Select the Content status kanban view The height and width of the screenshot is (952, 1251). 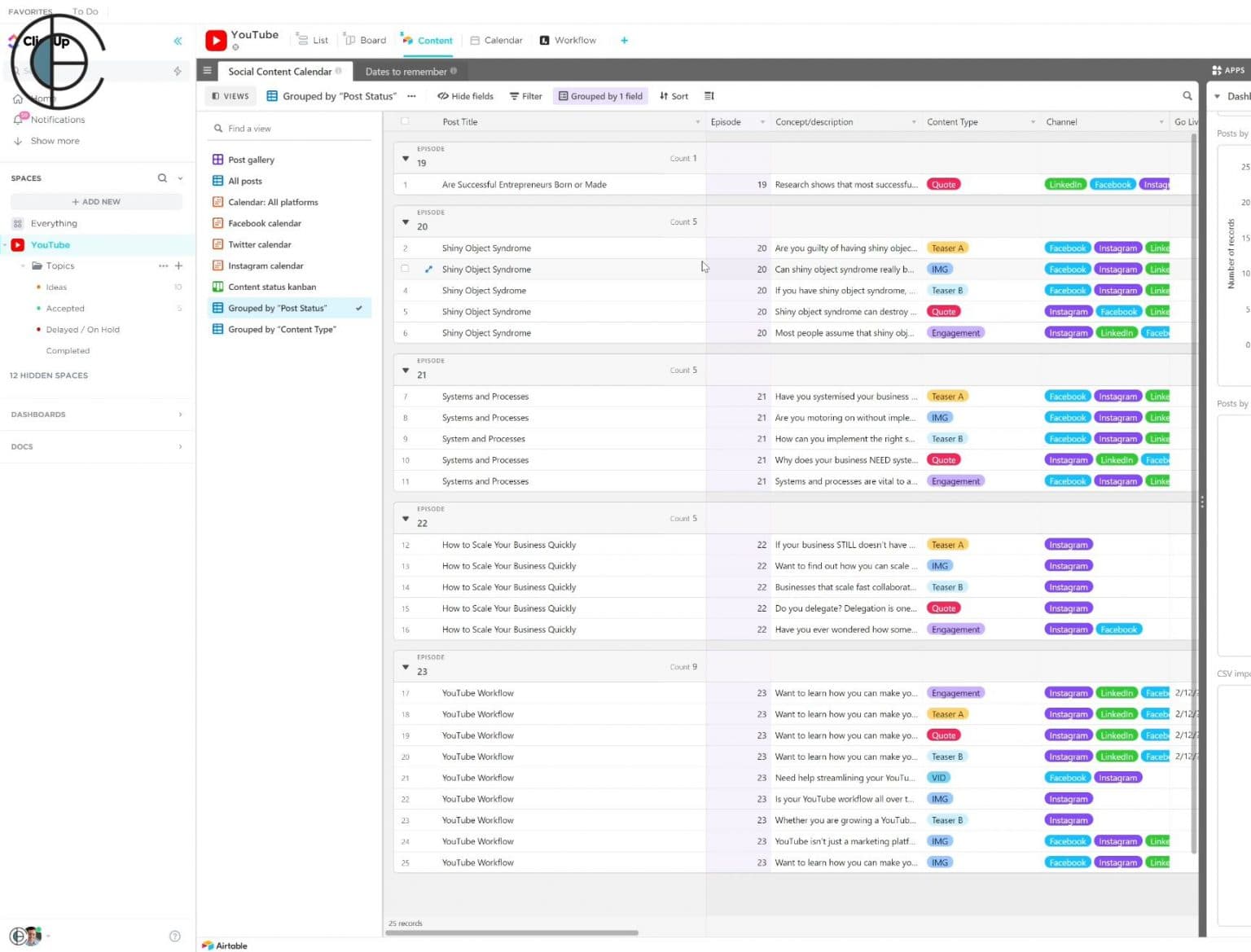point(272,286)
